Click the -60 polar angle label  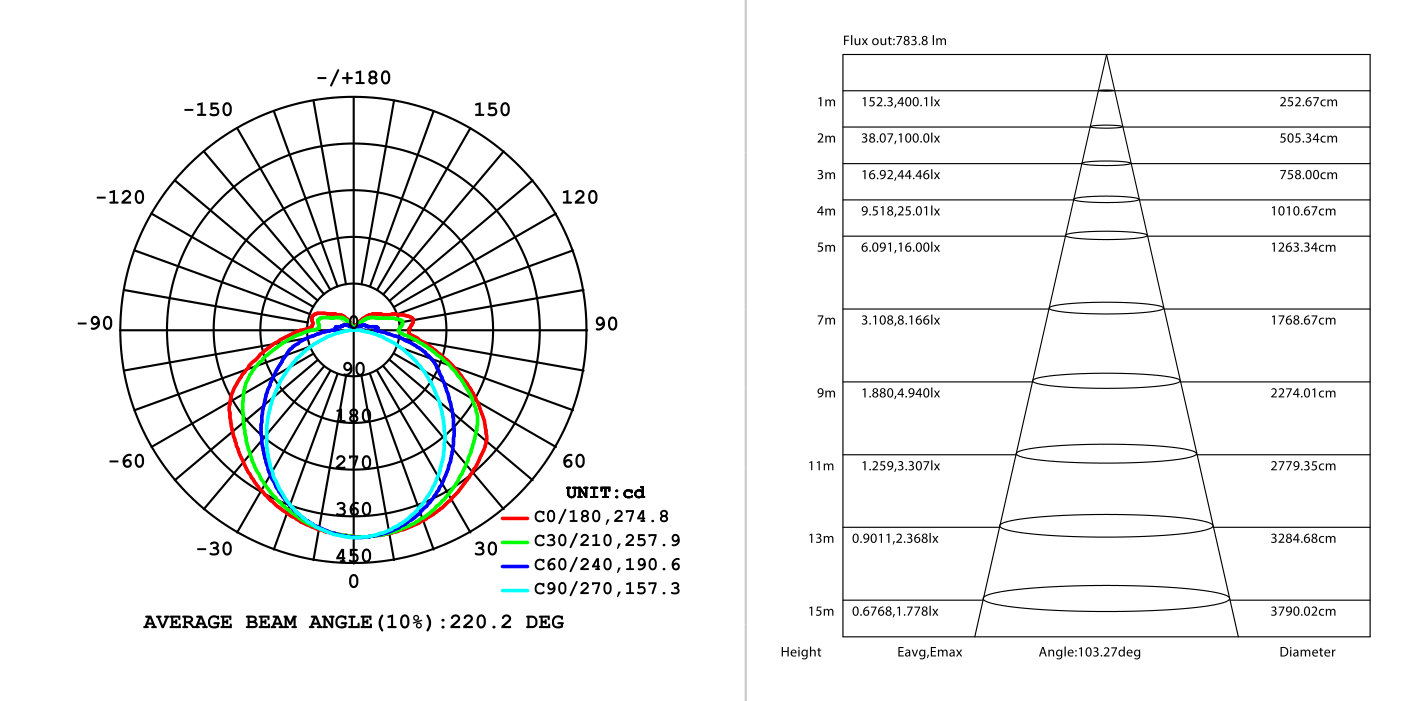click(x=126, y=461)
